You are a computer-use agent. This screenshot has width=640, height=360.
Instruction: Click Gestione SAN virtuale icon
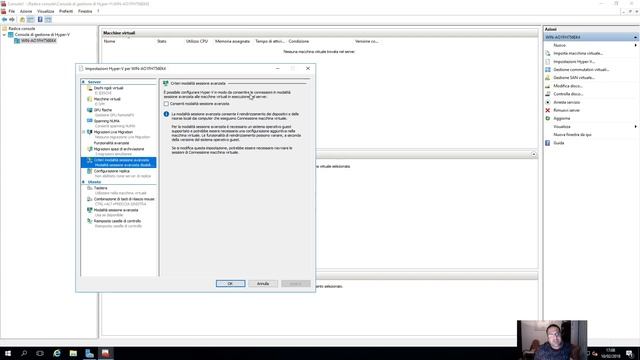tap(548, 78)
